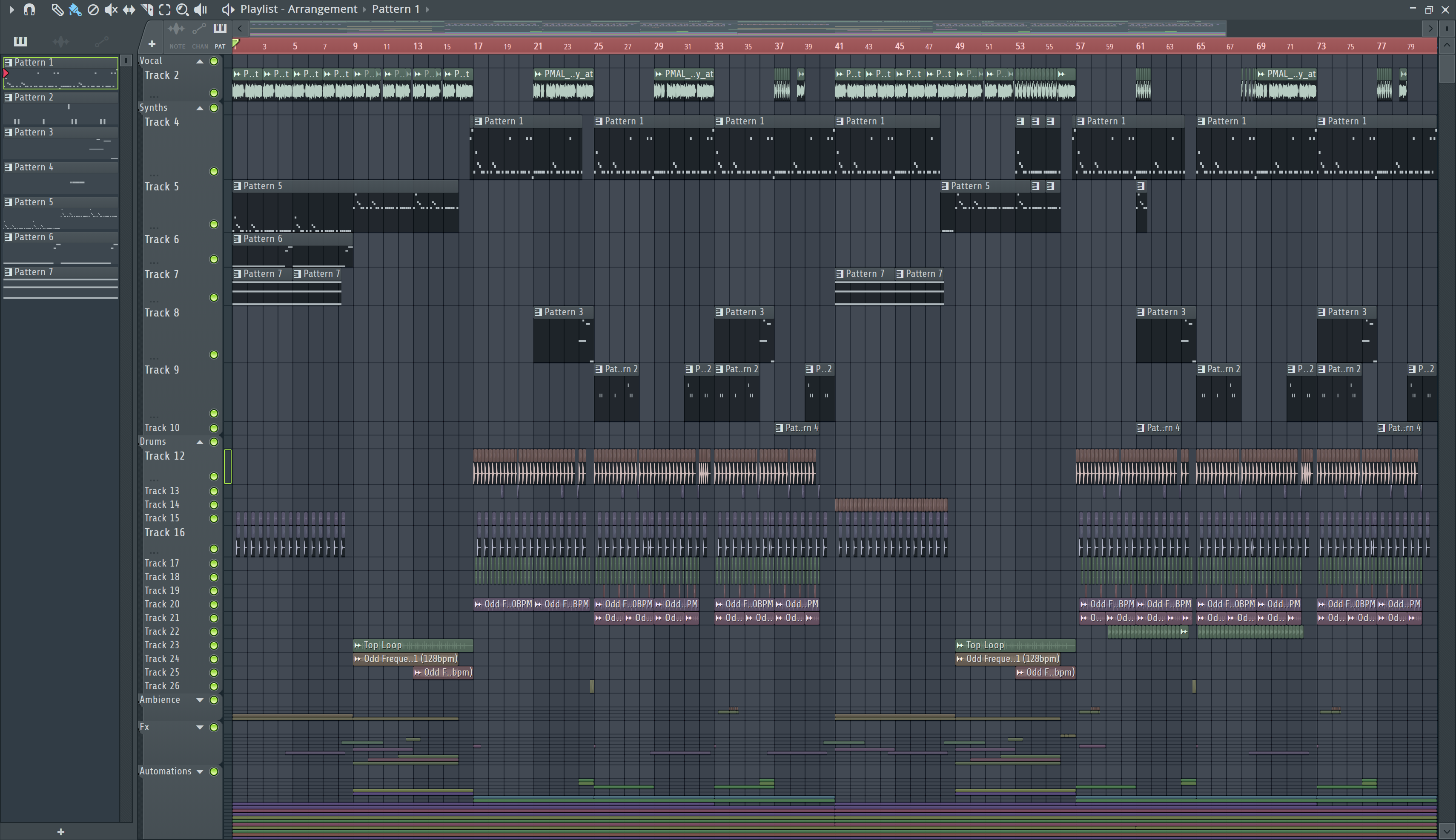Mute Track 10

coord(214,428)
